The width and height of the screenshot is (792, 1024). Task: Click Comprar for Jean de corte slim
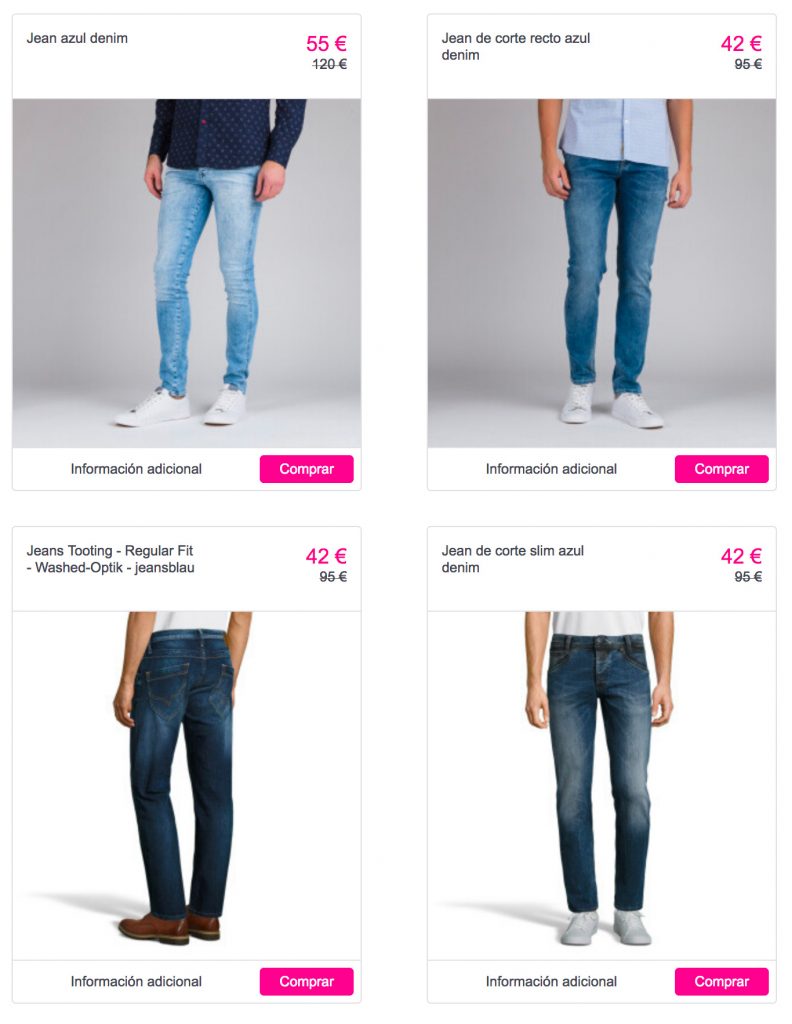pyautogui.click(x=721, y=982)
